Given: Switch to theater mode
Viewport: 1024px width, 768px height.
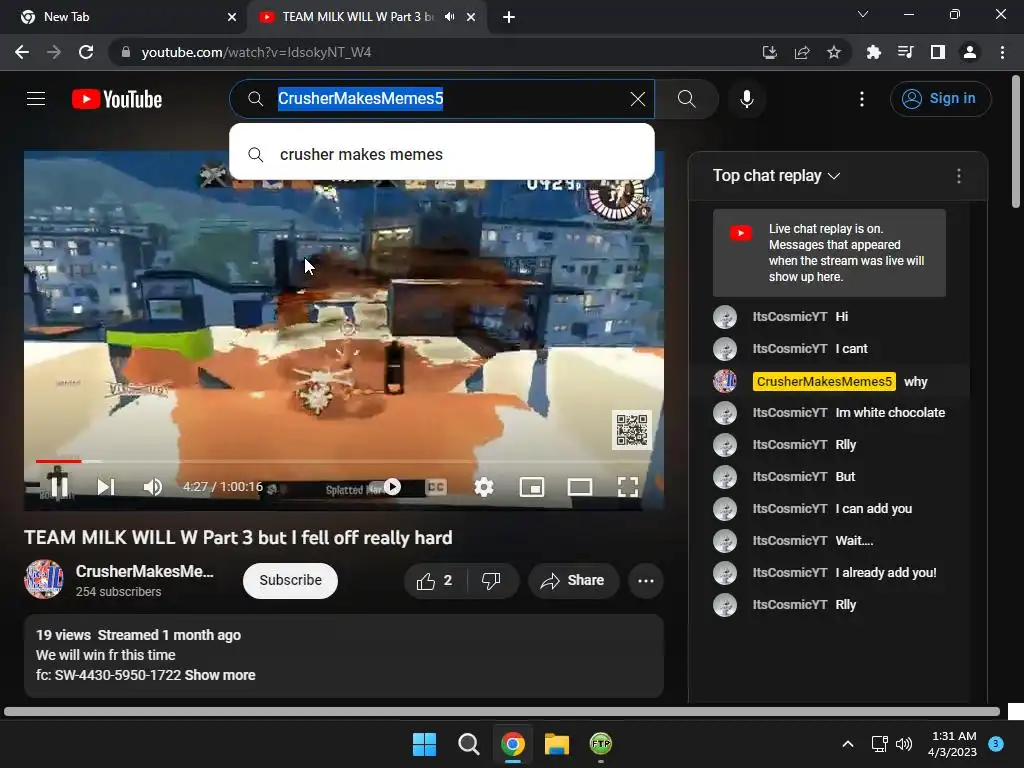Looking at the screenshot, I should pos(580,487).
